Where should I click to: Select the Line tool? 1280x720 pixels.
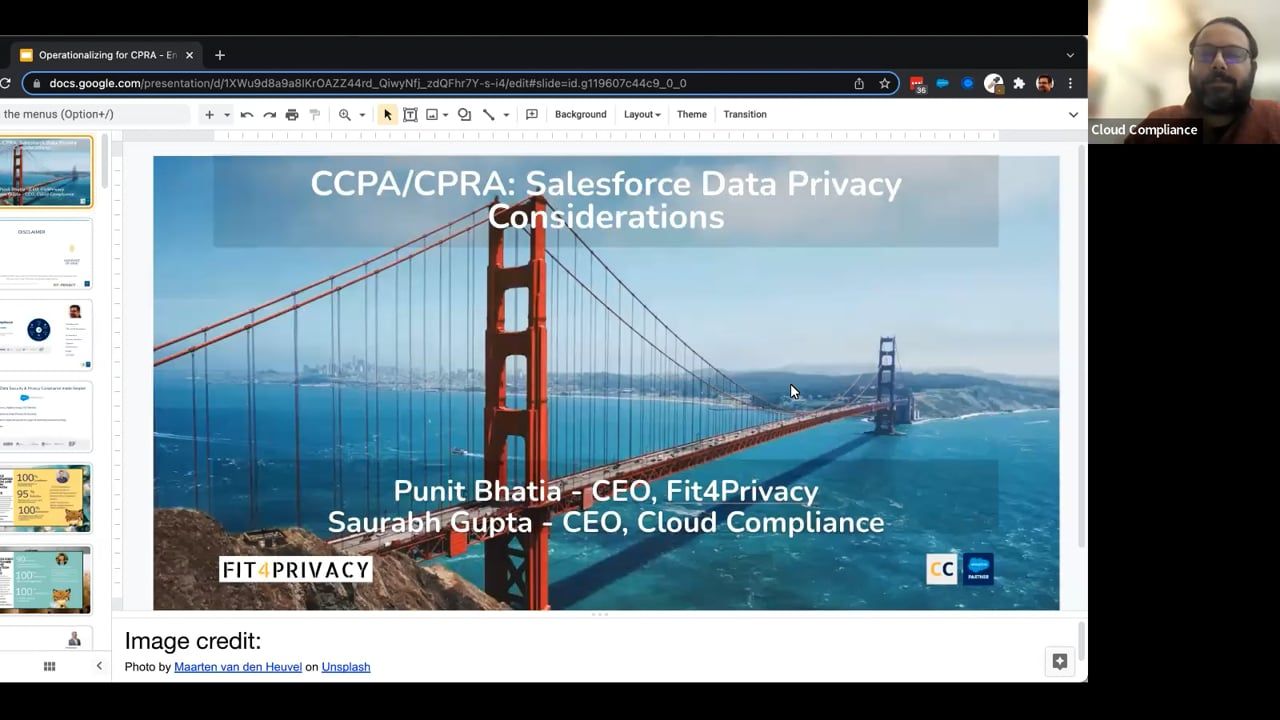[x=490, y=114]
